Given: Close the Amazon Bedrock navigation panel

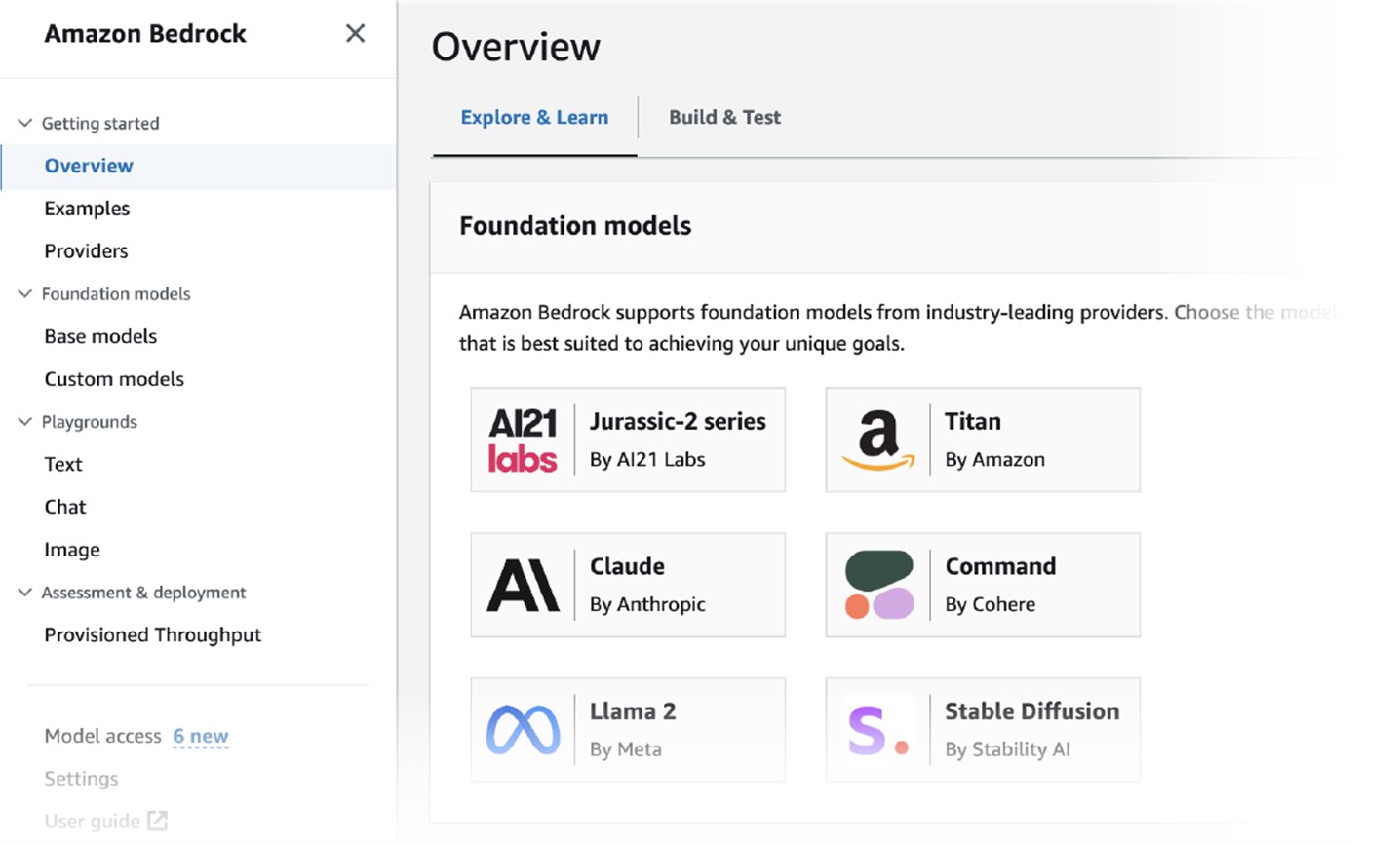Looking at the screenshot, I should [x=355, y=34].
